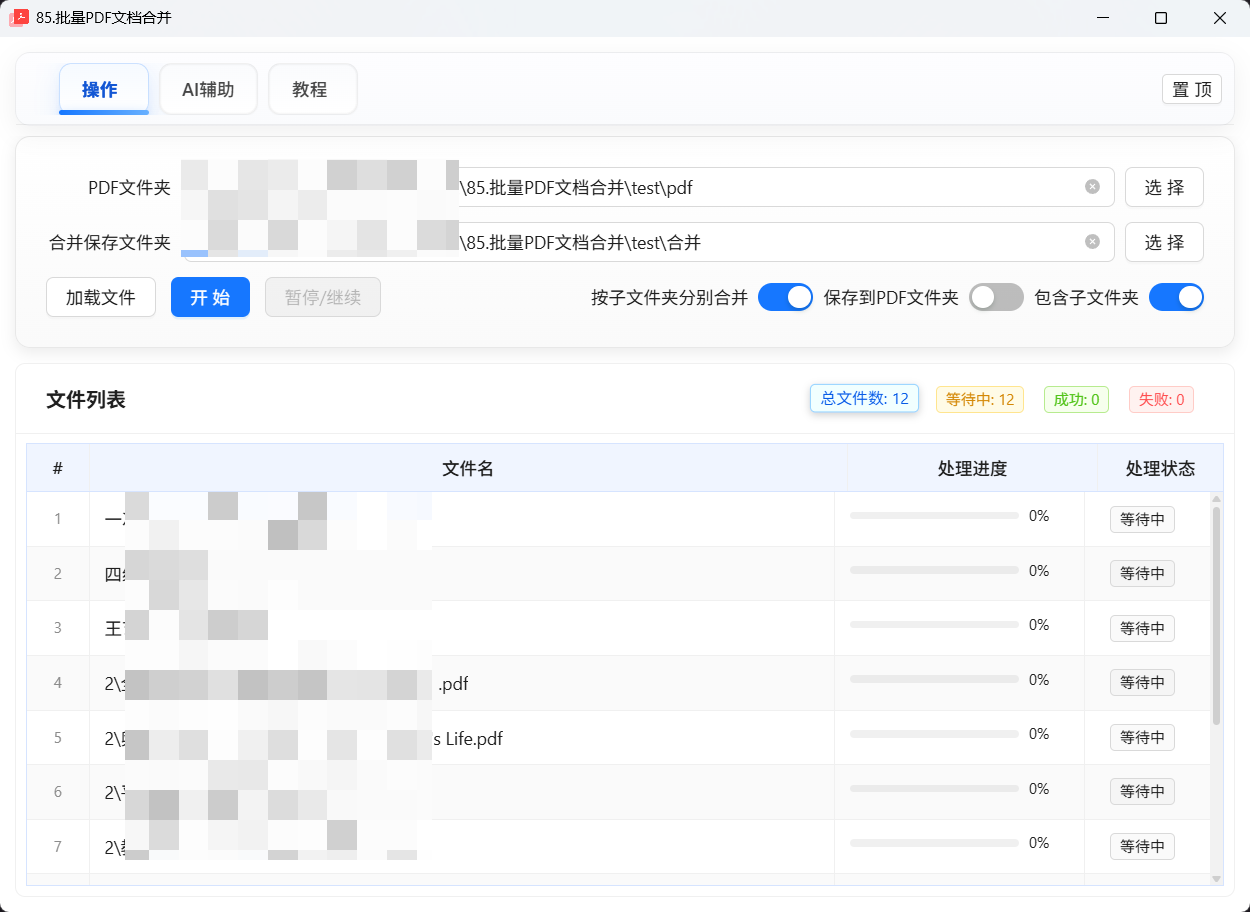Disable the 按子文件夹分别合并 toggle
The height and width of the screenshot is (912, 1250).
pos(785,297)
